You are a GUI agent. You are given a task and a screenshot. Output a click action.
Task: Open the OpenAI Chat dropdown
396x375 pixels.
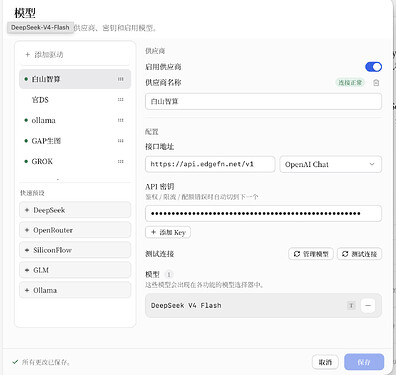click(x=331, y=164)
